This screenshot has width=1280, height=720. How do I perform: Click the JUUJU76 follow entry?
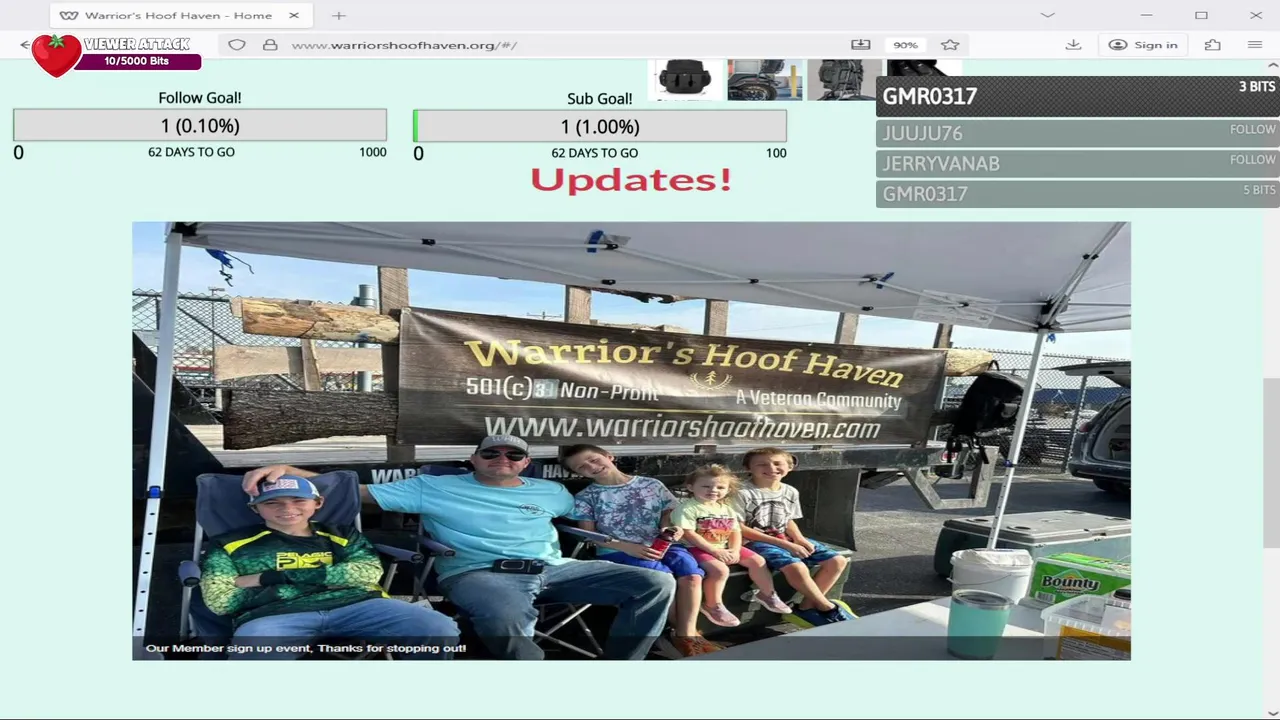(x=1078, y=133)
